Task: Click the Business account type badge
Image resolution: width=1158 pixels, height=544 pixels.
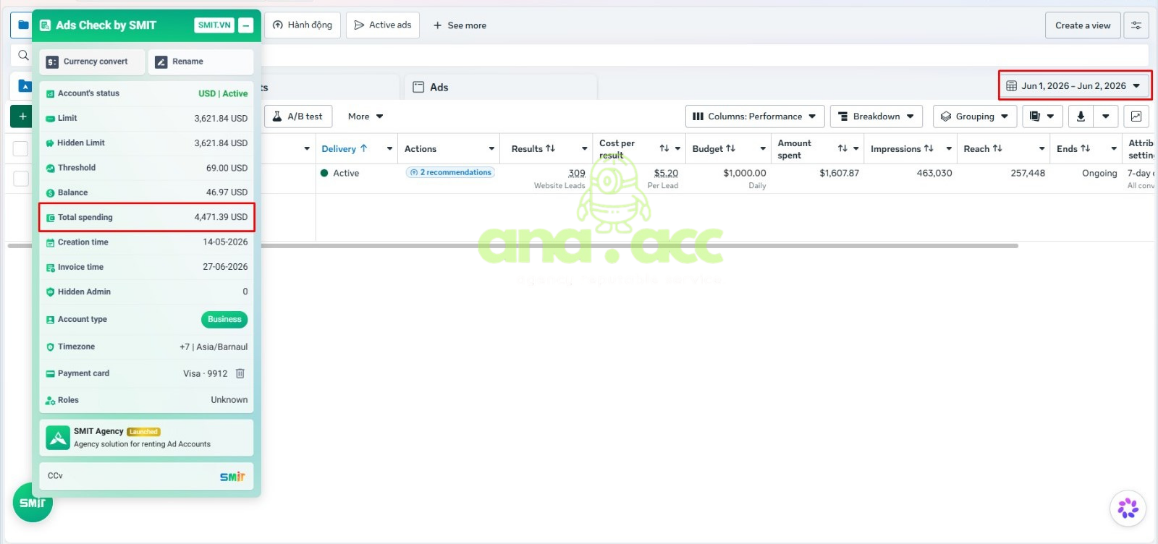Action: [x=225, y=320]
